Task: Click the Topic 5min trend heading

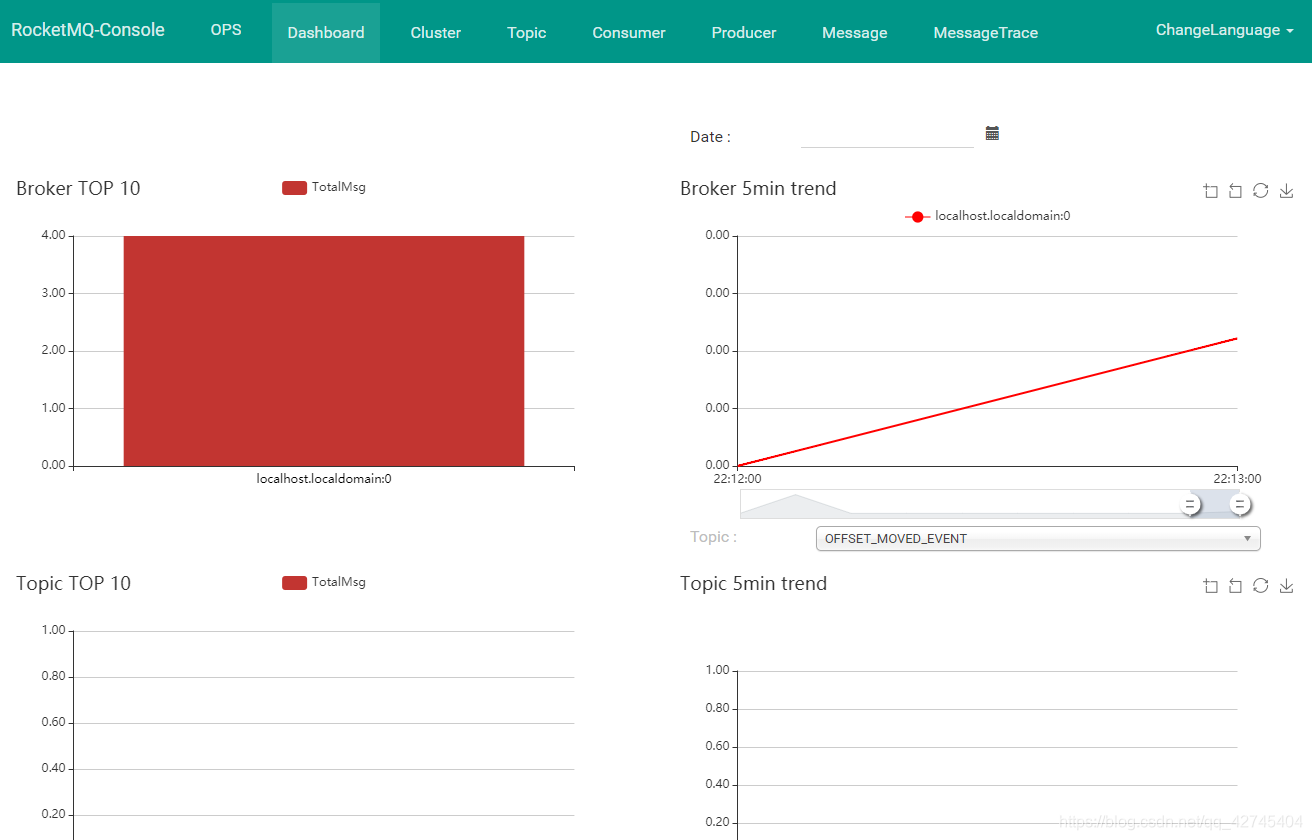Action: (753, 583)
